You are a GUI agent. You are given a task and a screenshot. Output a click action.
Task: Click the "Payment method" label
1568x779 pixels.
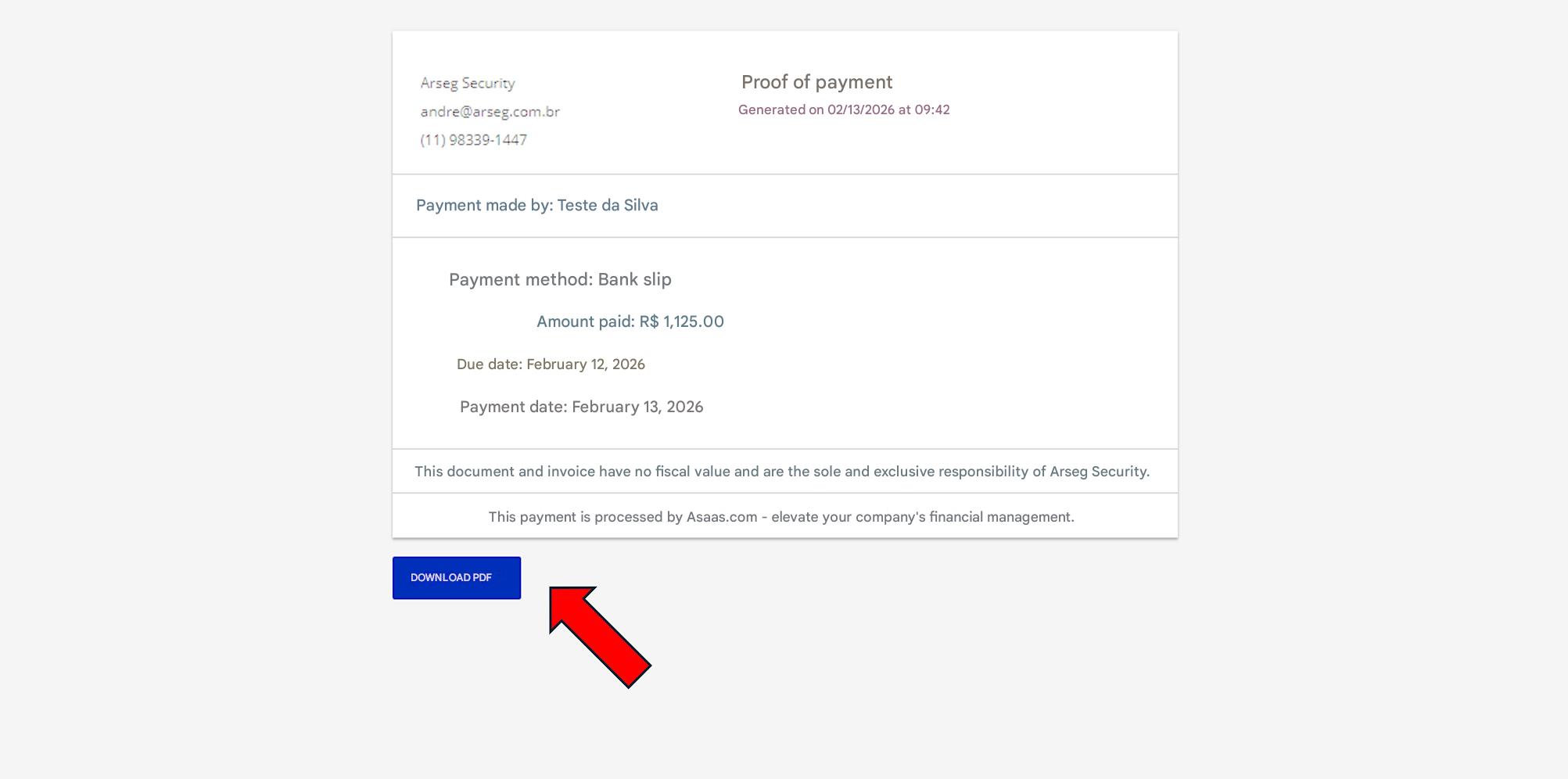pos(521,280)
